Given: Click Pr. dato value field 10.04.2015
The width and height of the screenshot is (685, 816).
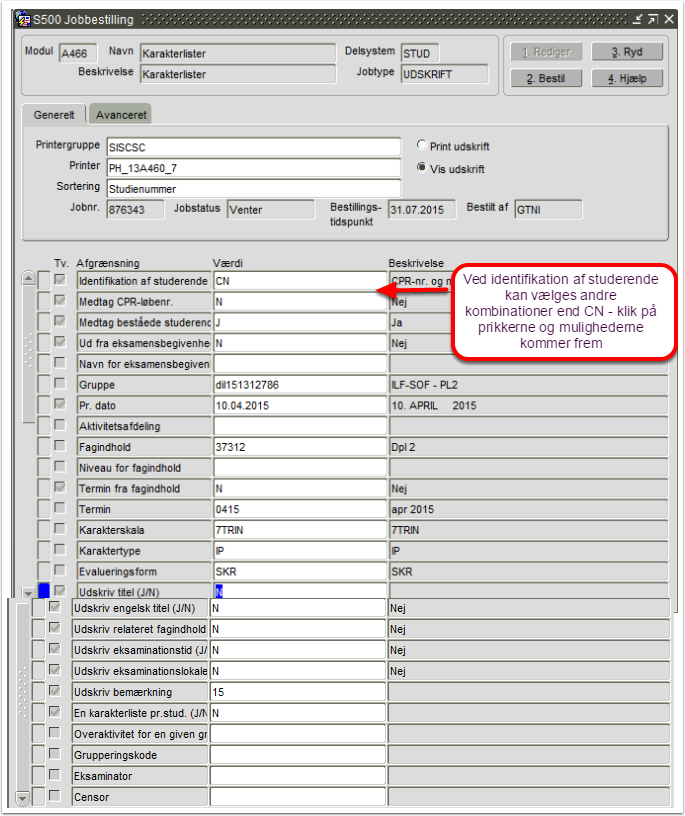Looking at the screenshot, I should [x=300, y=405].
